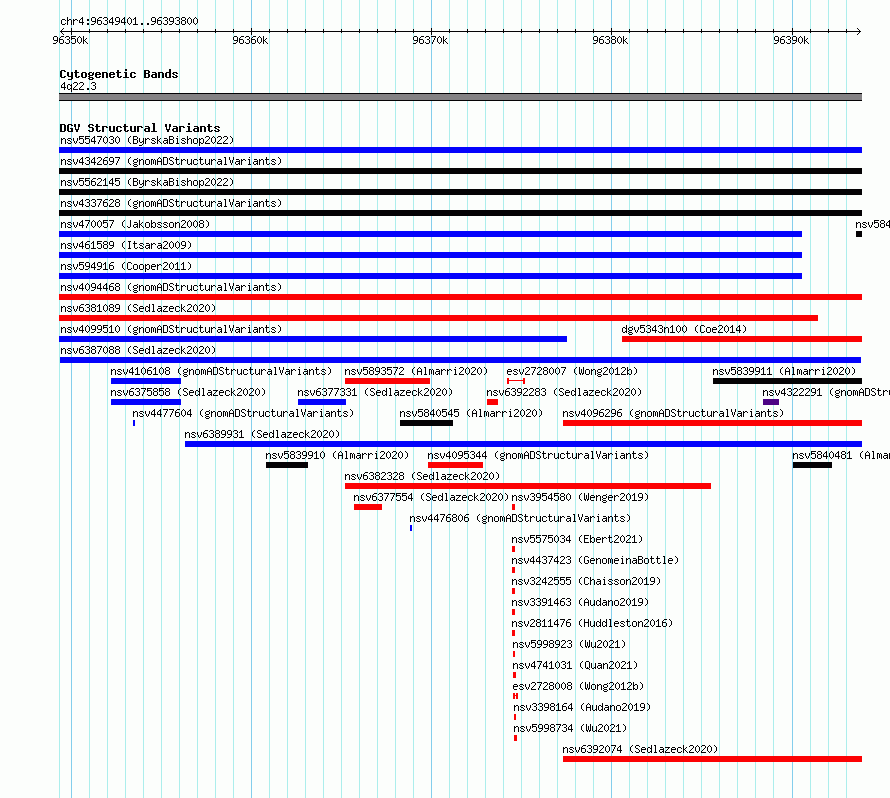The width and height of the screenshot is (890, 798).
Task: Click nsv3398164 (Audano2019) label
Action: tap(582, 707)
